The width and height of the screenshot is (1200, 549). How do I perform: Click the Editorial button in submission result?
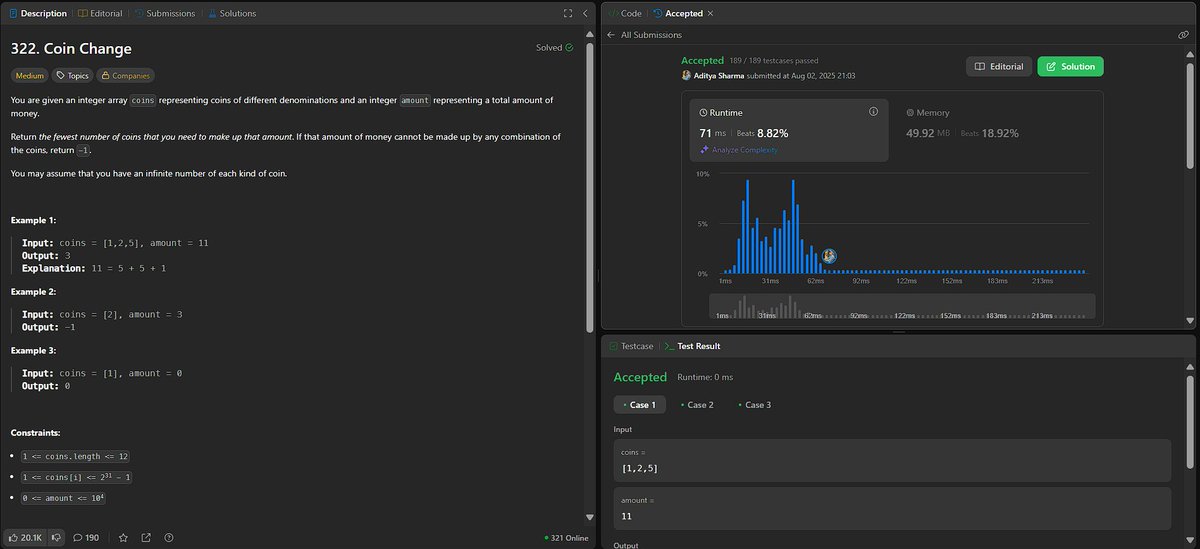tap(998, 66)
